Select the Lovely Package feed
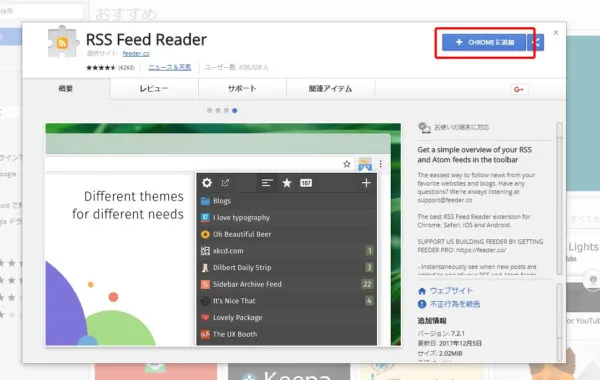This screenshot has width=600, height=380. pyautogui.click(x=287, y=318)
